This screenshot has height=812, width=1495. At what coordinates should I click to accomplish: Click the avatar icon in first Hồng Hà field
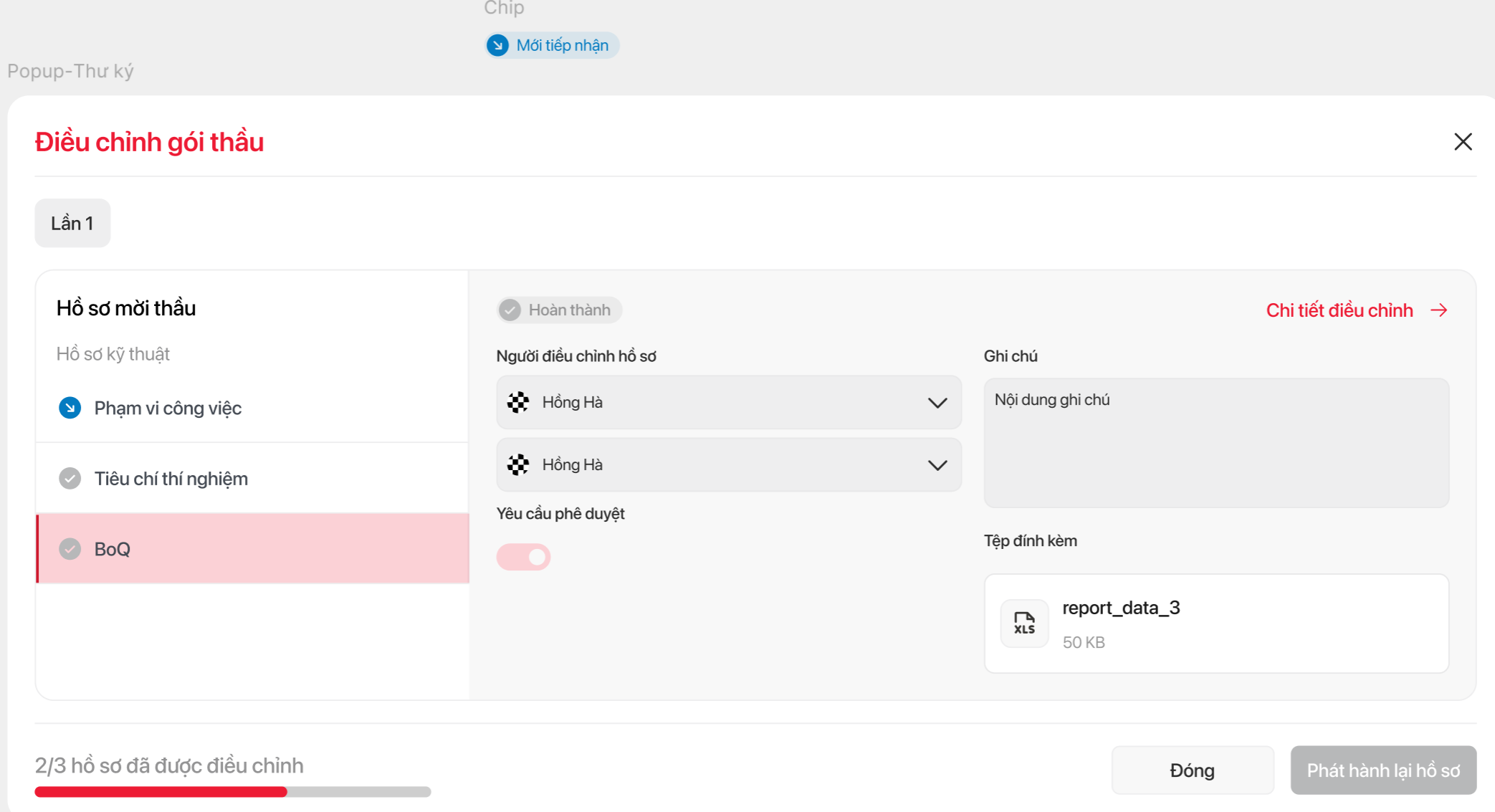(x=518, y=402)
